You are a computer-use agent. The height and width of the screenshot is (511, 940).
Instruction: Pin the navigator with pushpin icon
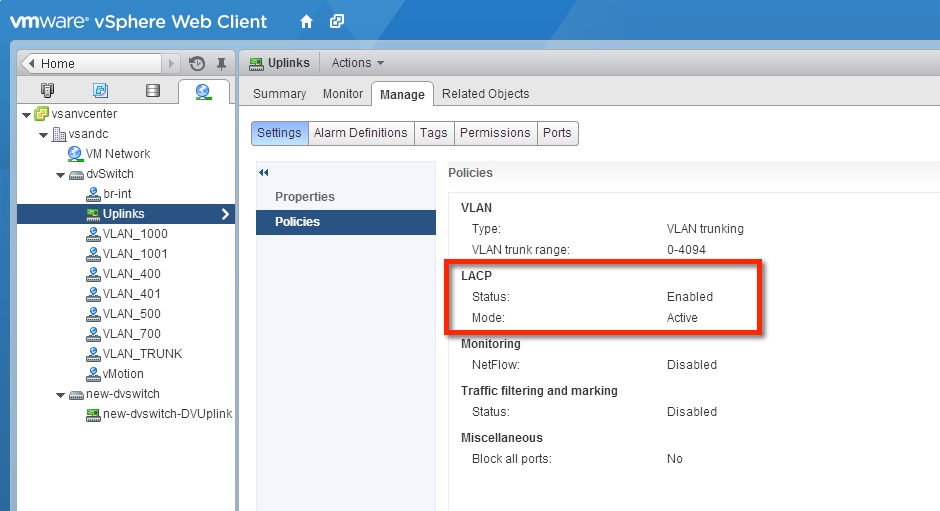221,64
